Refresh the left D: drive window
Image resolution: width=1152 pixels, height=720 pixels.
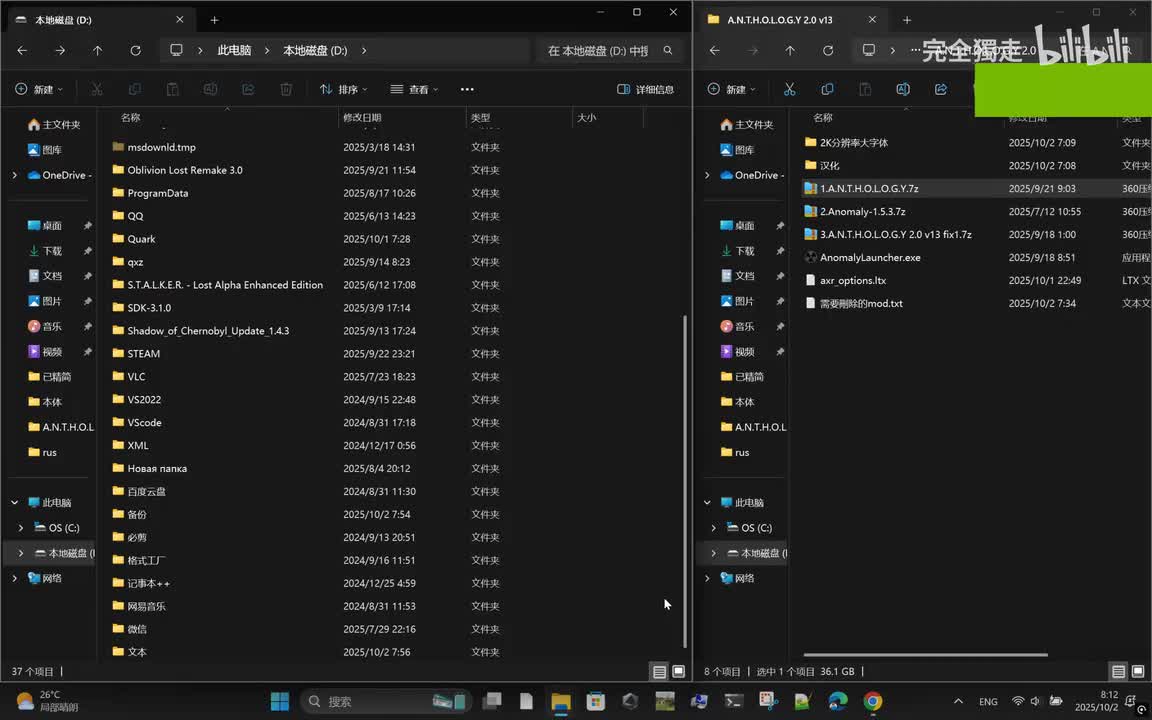coord(135,50)
